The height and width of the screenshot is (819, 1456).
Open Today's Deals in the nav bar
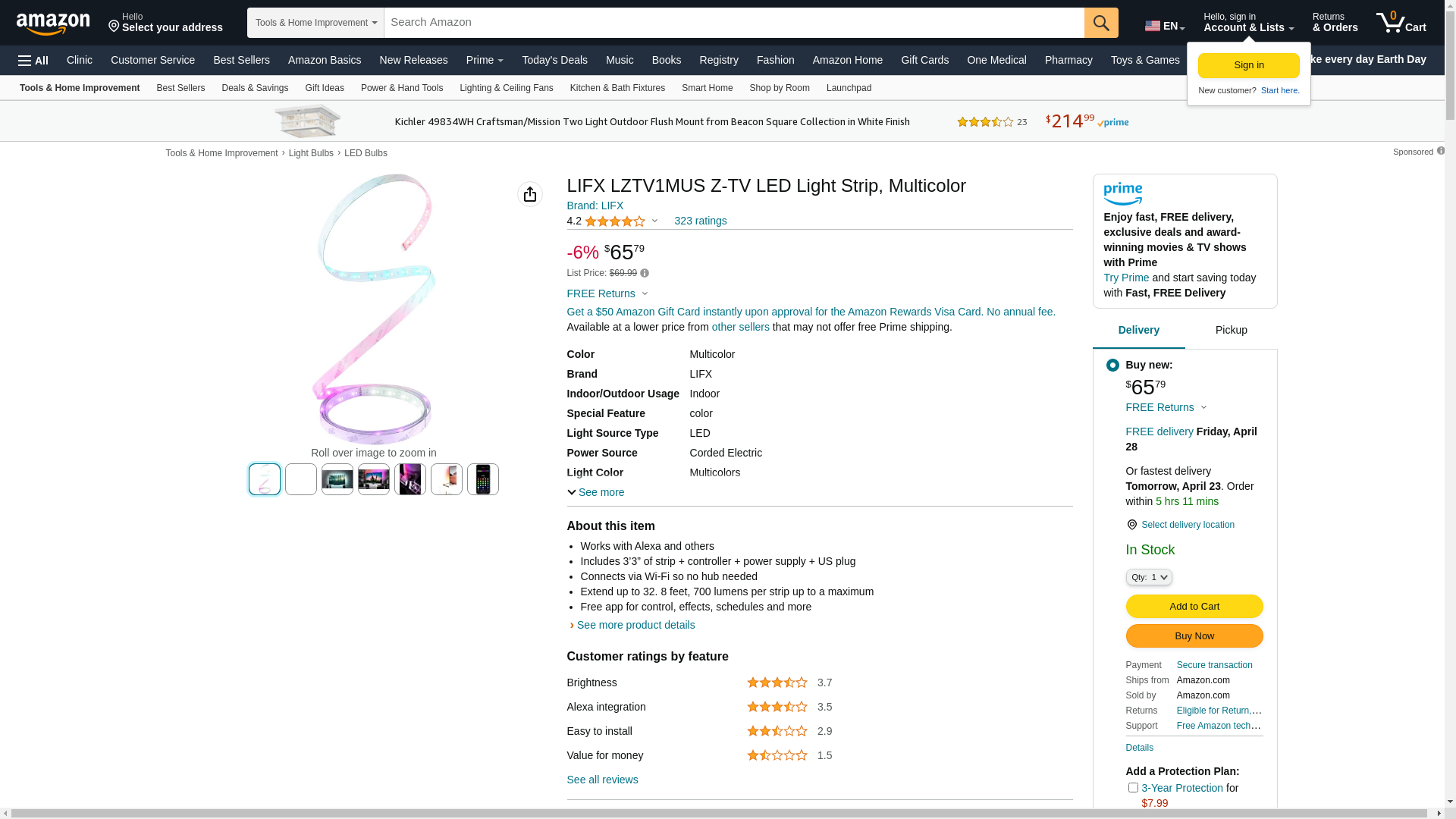click(x=554, y=60)
